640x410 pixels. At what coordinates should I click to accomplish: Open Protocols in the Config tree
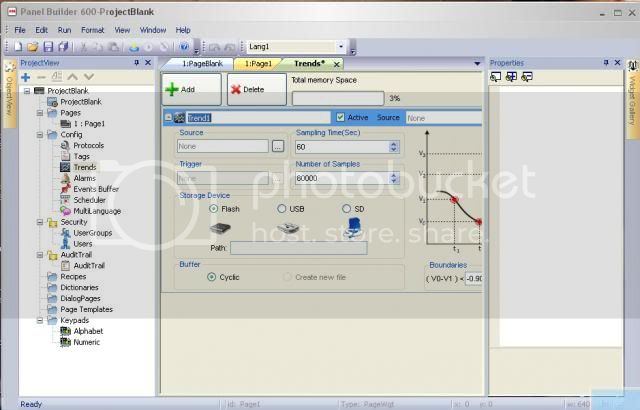click(89, 146)
